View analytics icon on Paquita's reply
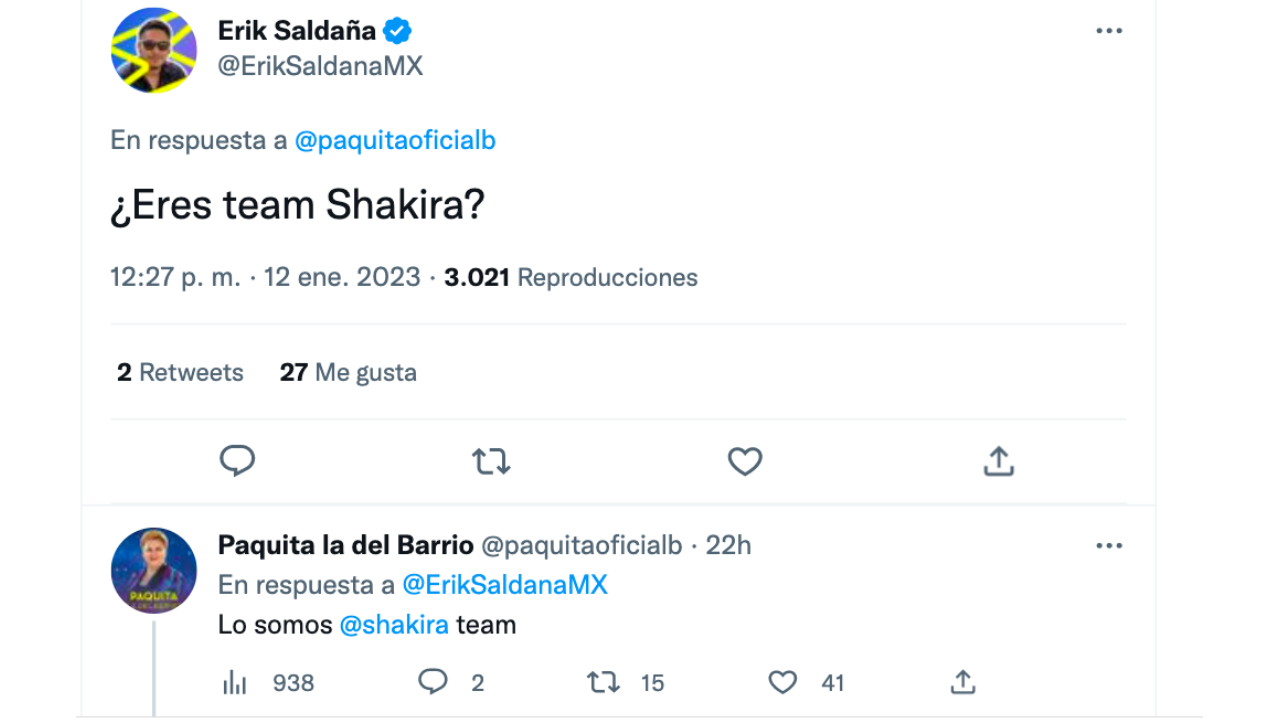The height and width of the screenshot is (720, 1280). pyautogui.click(x=234, y=683)
